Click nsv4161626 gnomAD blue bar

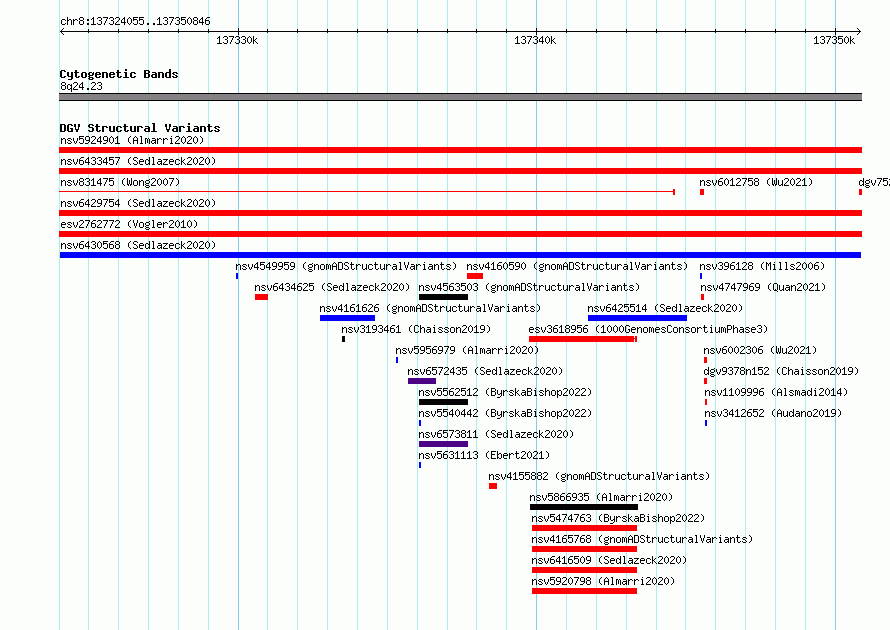tap(347, 318)
